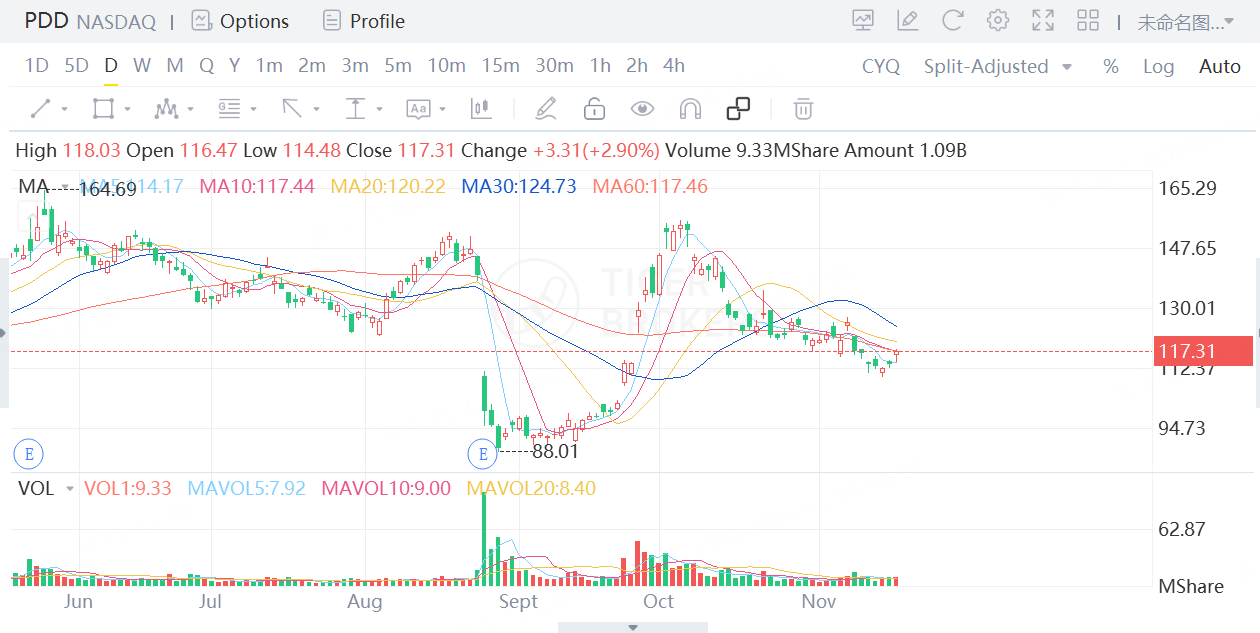Screen dimensions: 1260x633
Task: Click the magnet snapping icon
Action: point(689,109)
